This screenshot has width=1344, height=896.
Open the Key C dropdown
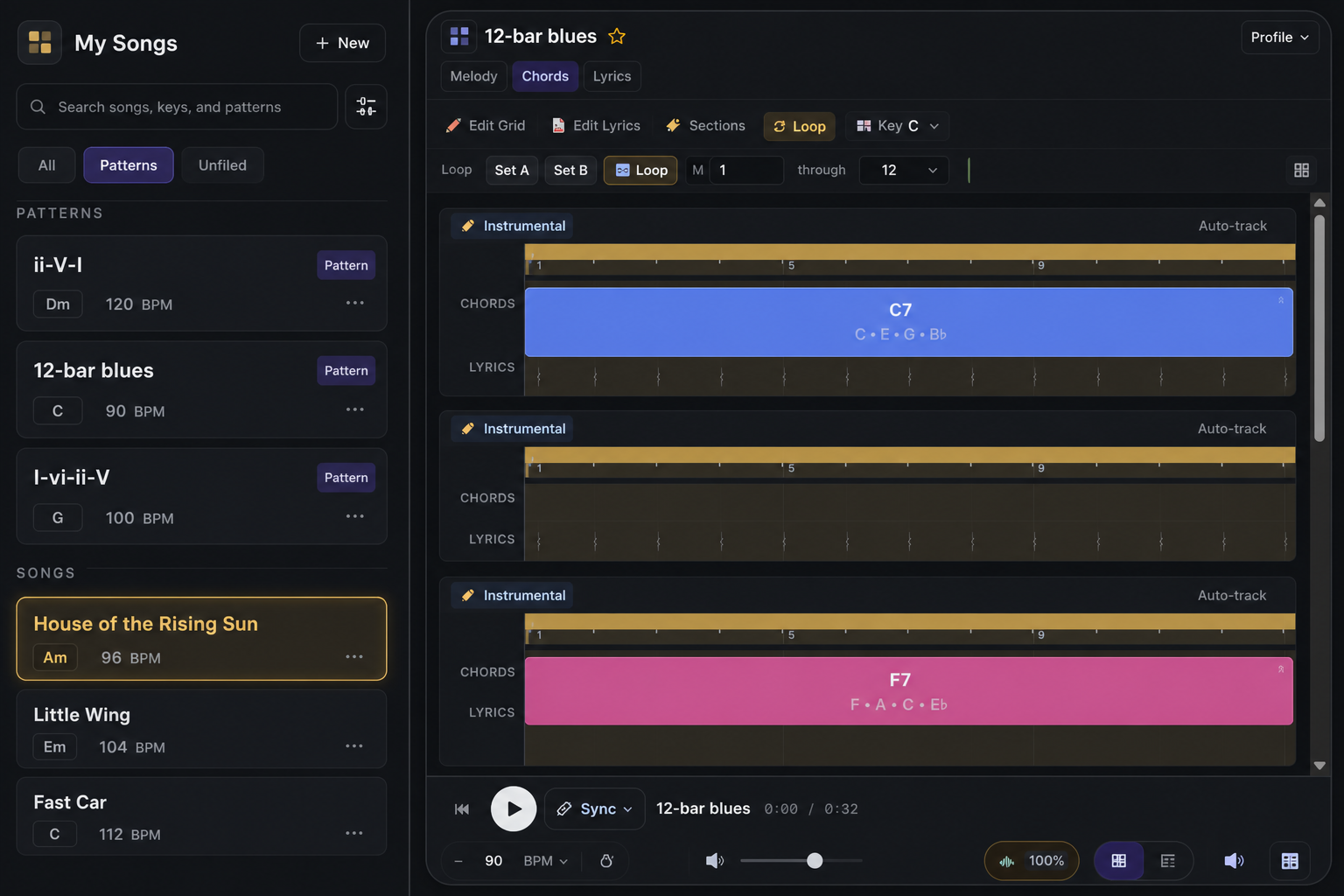tap(897, 126)
